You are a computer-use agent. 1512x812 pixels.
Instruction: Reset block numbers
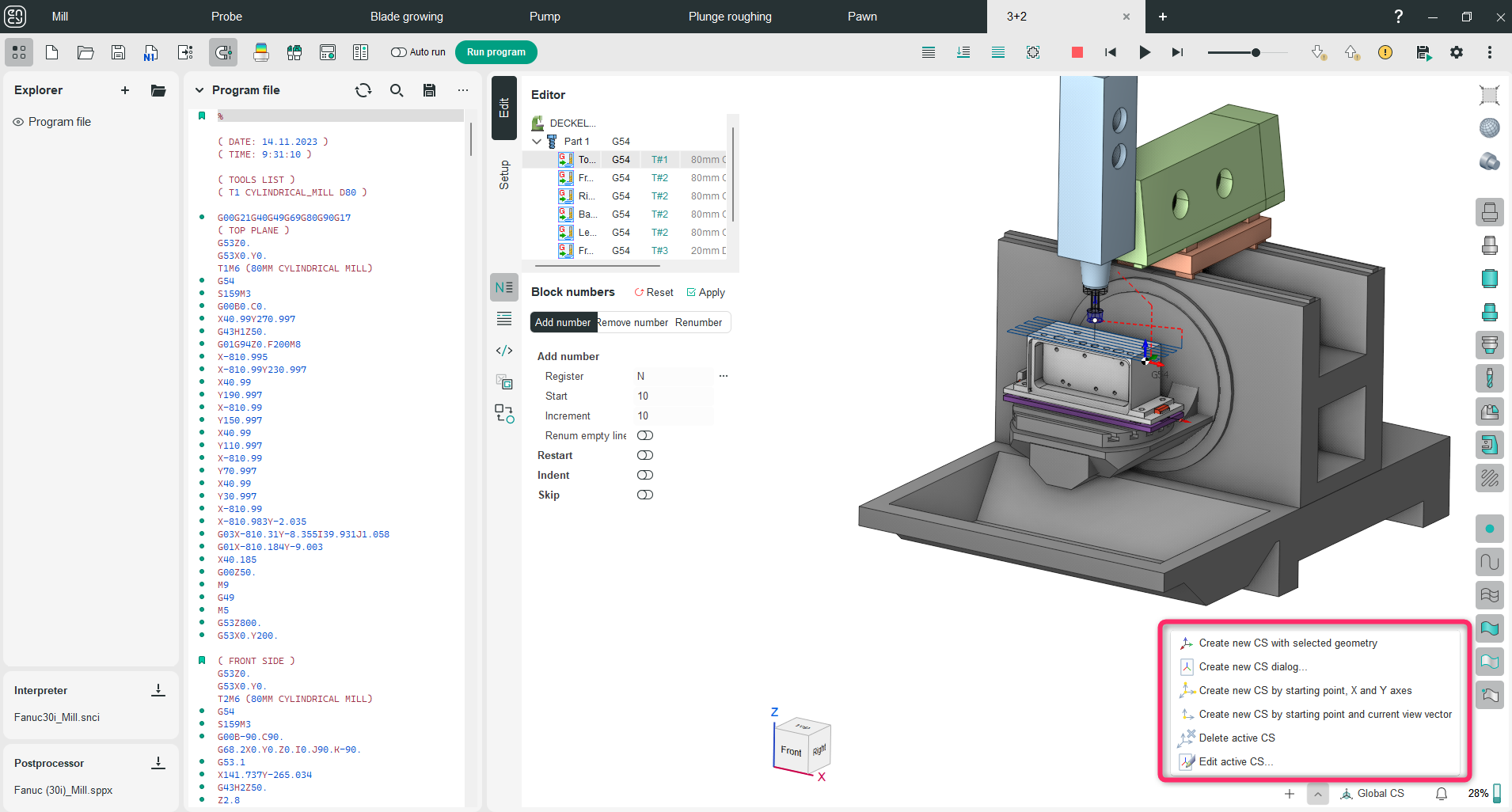pyautogui.click(x=654, y=292)
